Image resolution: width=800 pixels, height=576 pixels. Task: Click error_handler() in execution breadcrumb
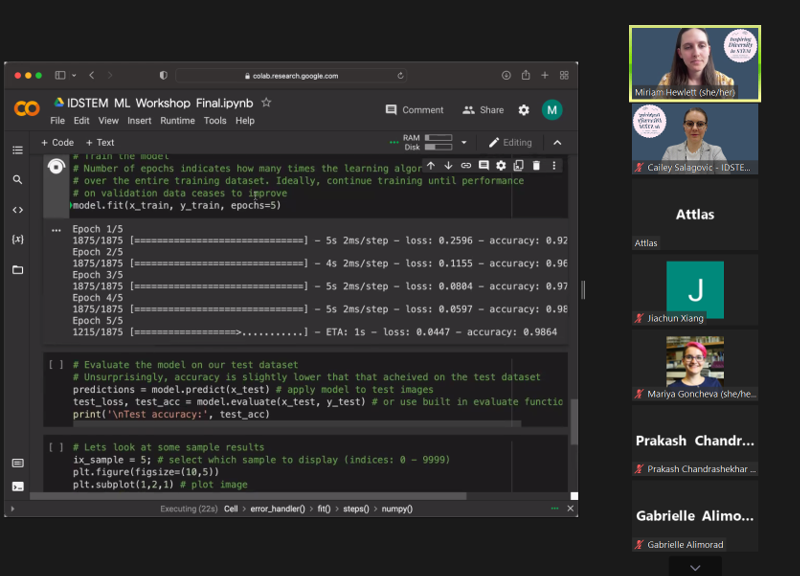[x=278, y=509]
